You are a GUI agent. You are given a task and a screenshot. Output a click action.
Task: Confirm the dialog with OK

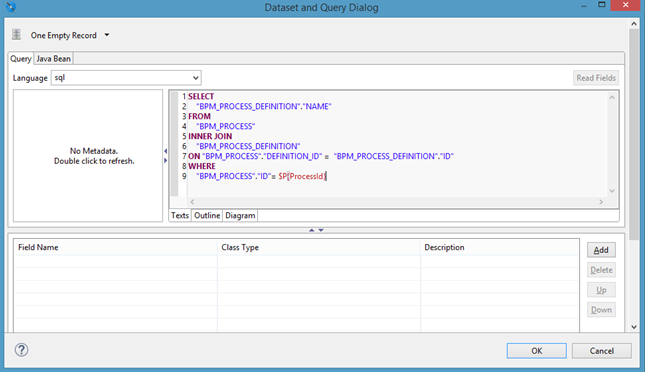coord(536,351)
